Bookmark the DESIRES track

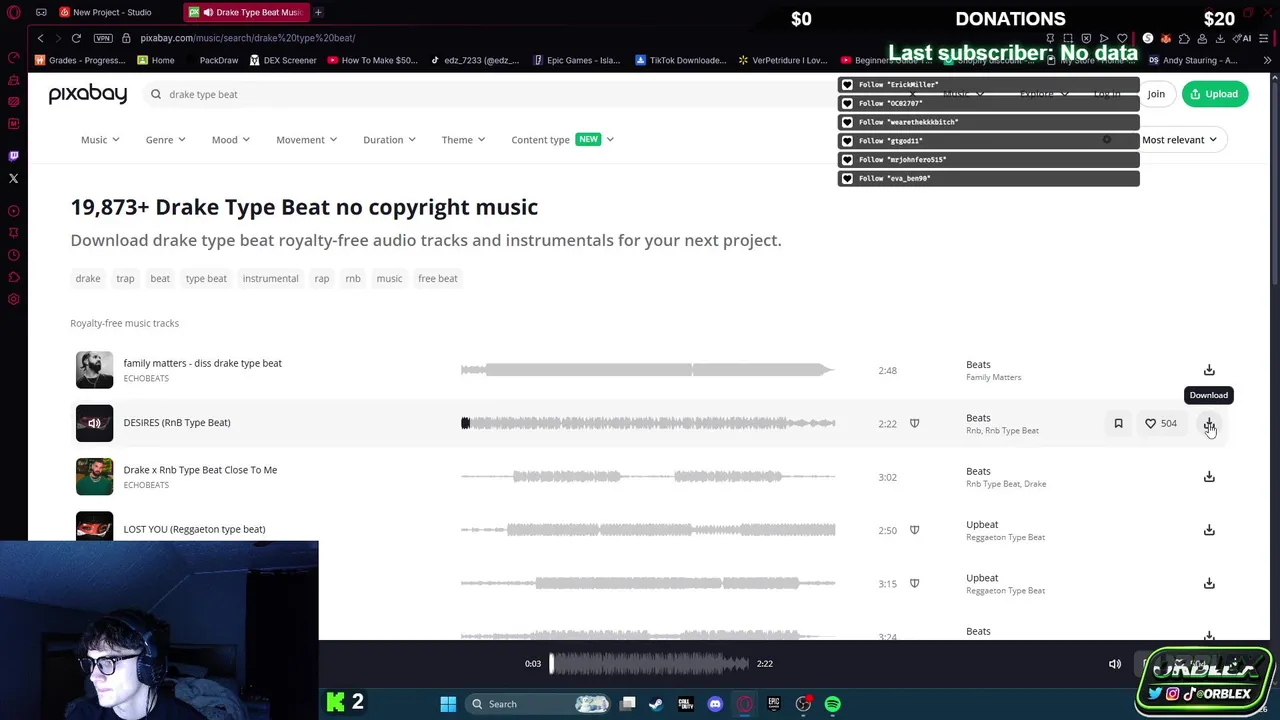coord(1118,423)
